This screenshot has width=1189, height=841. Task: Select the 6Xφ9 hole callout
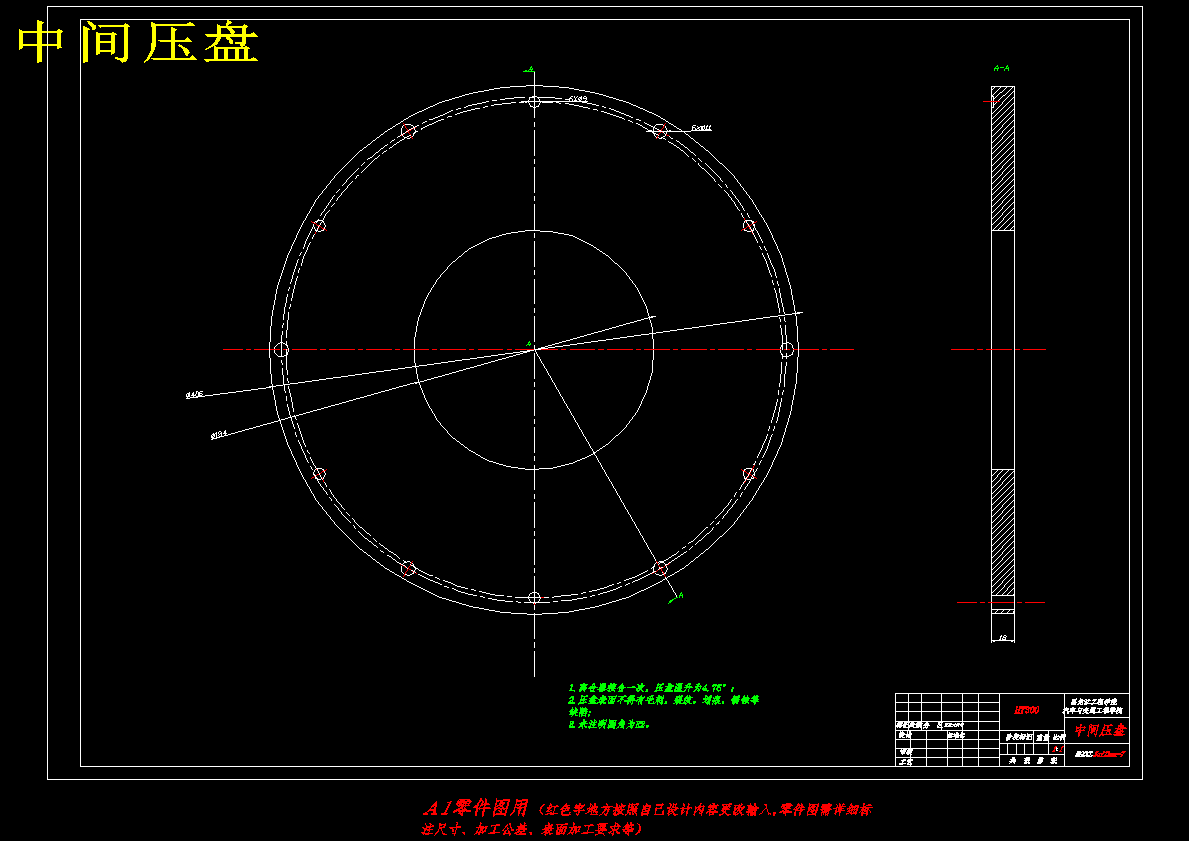click(x=577, y=99)
